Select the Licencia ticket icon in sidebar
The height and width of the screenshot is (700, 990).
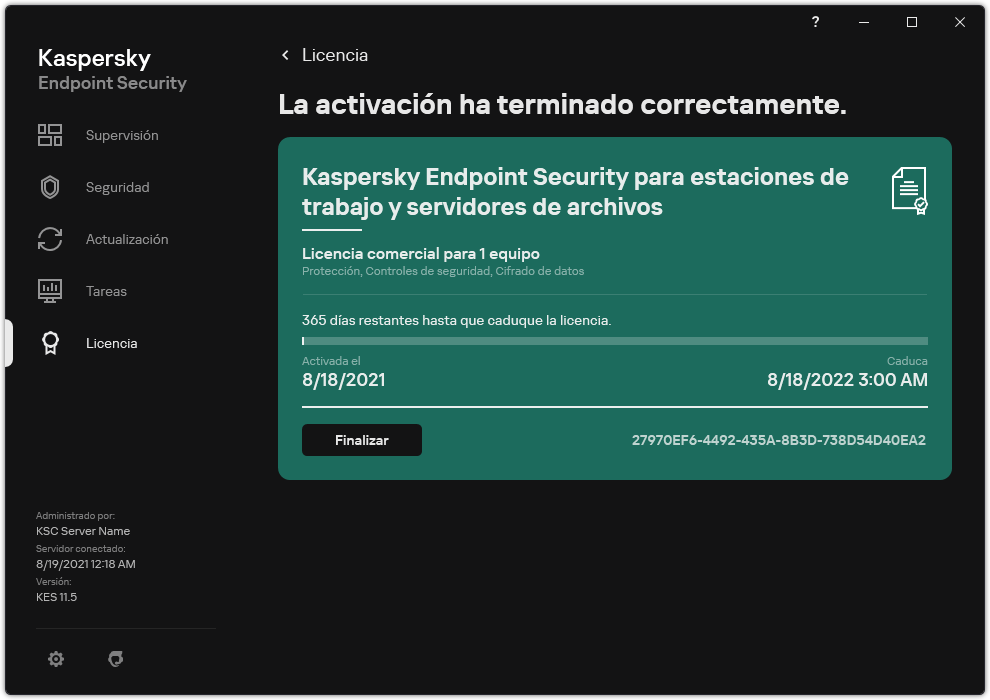point(50,343)
